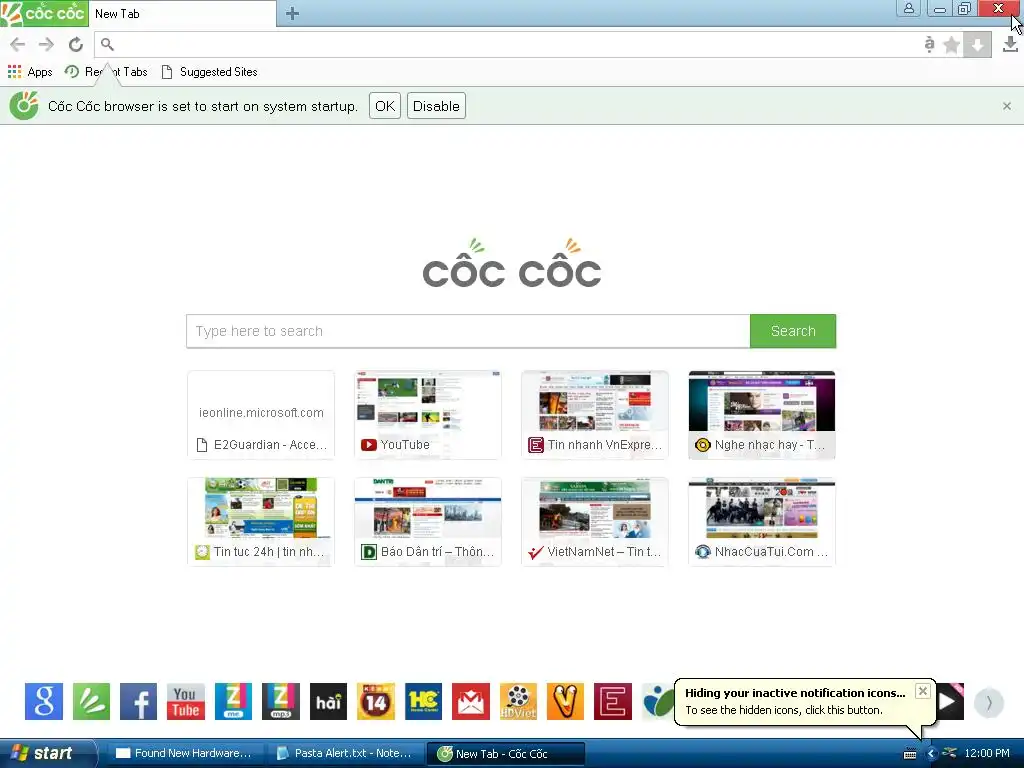Screen dimensions: 1024x768
Task: Open the HDViet film reel icon
Action: tap(518, 701)
